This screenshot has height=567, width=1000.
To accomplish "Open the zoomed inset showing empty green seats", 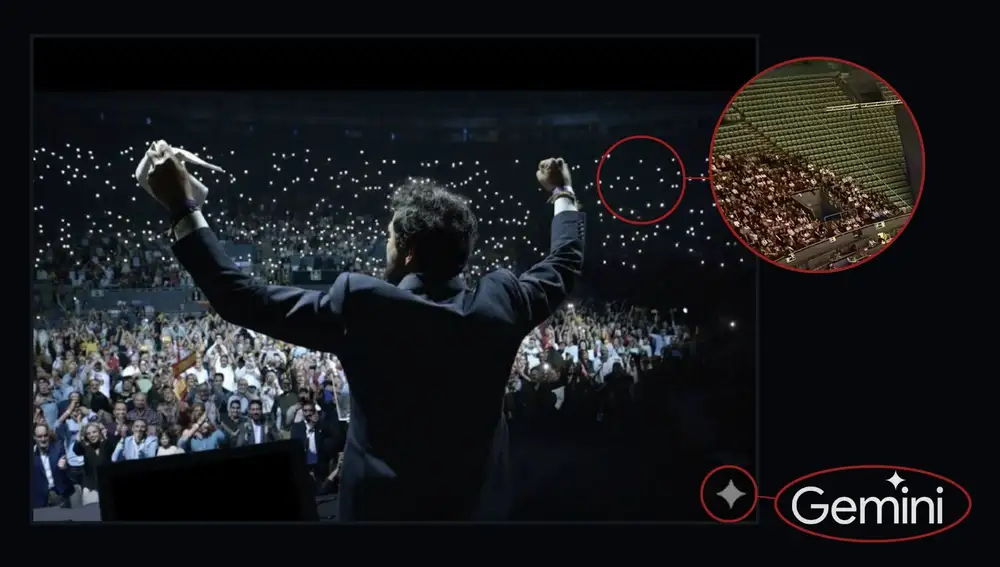I will (x=817, y=165).
